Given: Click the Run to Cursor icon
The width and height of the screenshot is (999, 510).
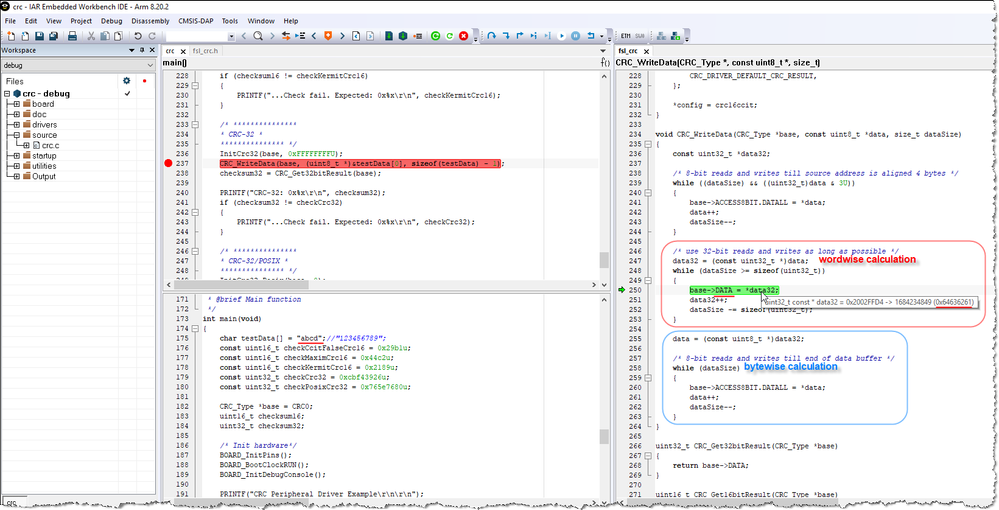Looking at the screenshot, I should click(547, 36).
